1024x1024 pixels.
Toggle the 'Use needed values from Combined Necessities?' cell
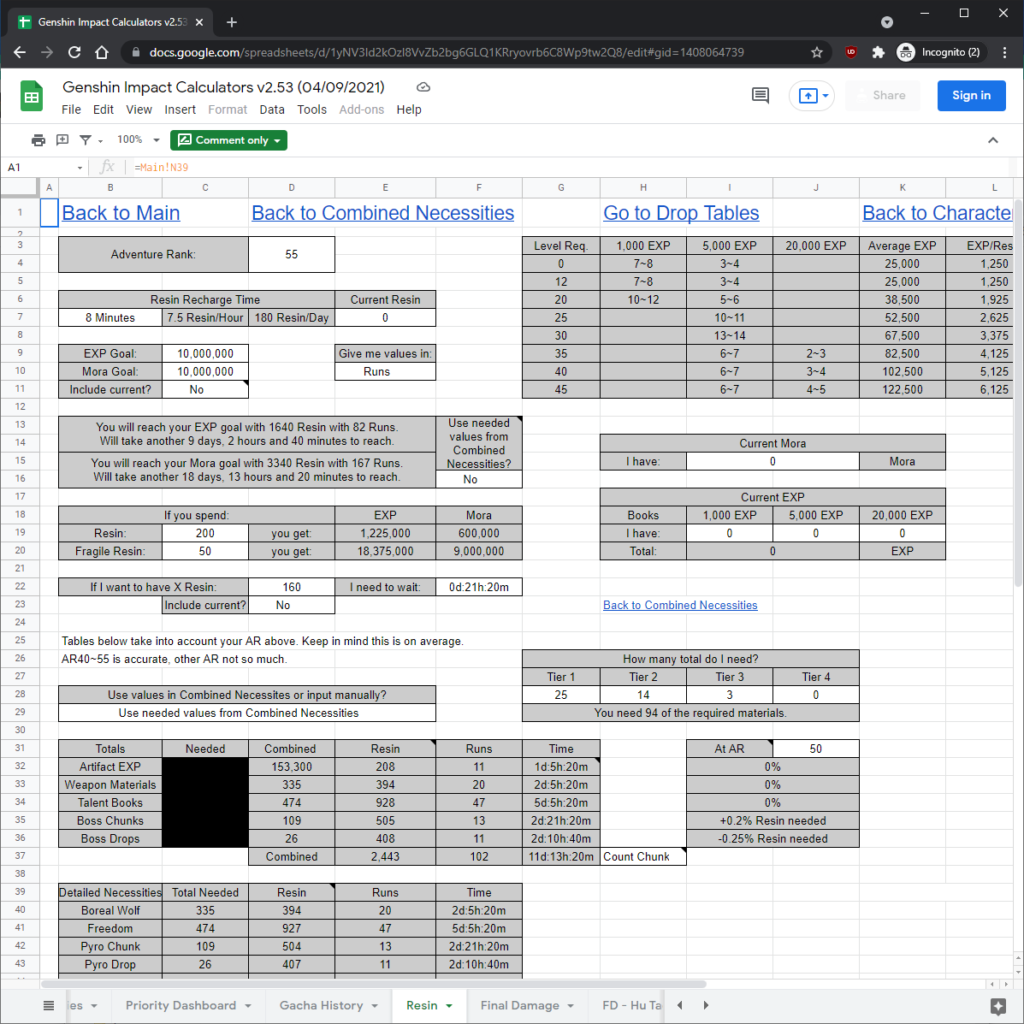(478, 479)
